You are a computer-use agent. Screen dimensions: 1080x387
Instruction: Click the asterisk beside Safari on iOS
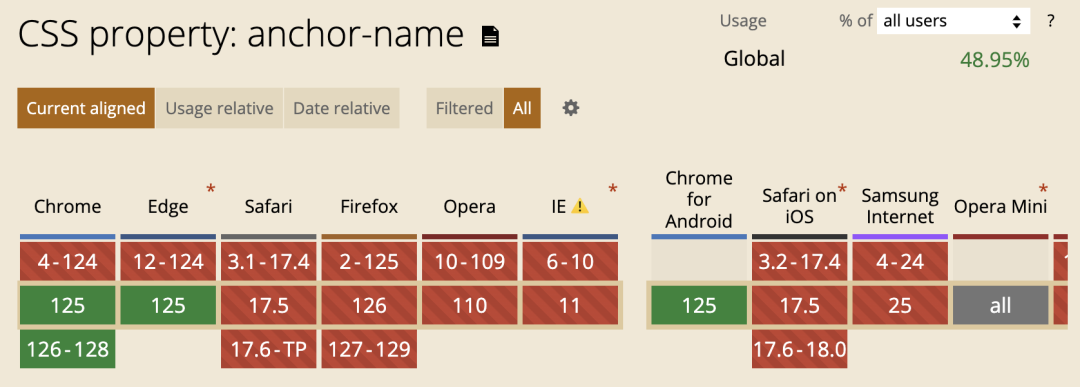[x=841, y=189]
